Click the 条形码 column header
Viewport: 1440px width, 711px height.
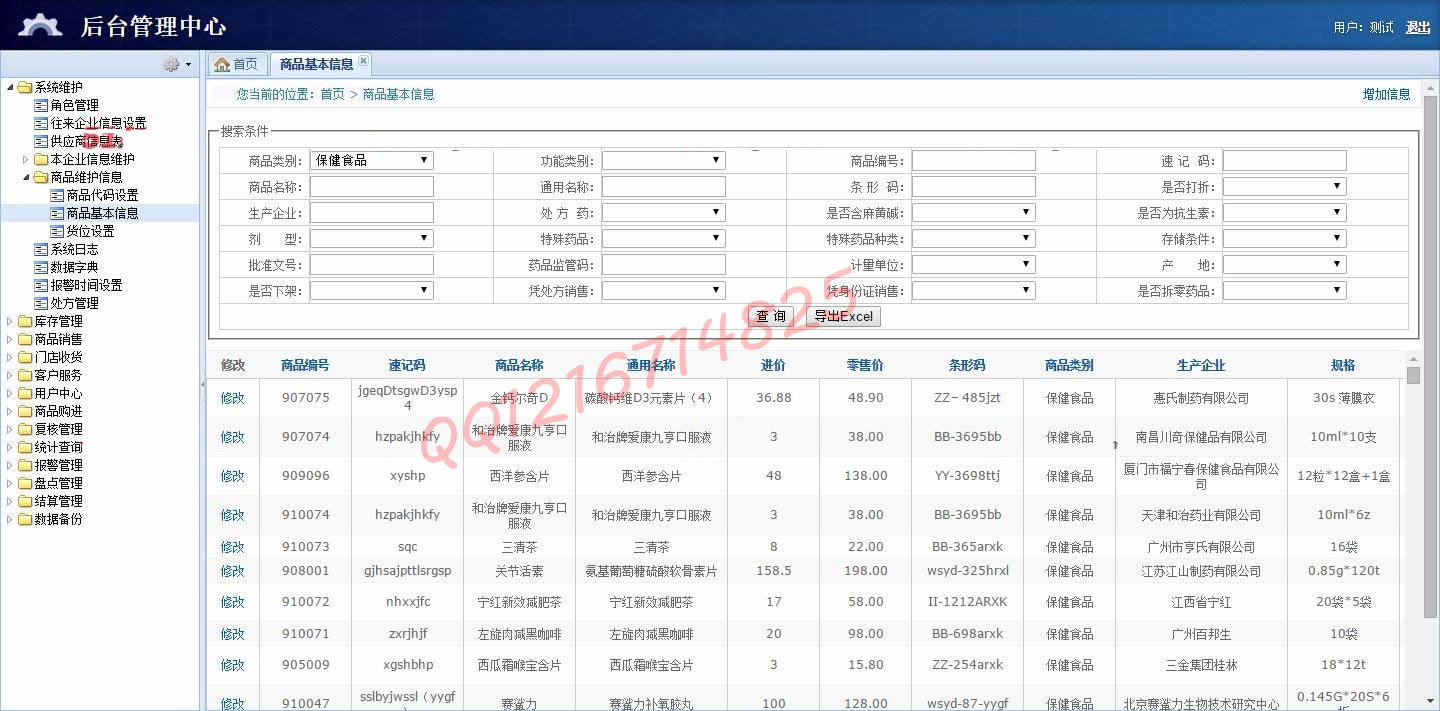(967, 365)
